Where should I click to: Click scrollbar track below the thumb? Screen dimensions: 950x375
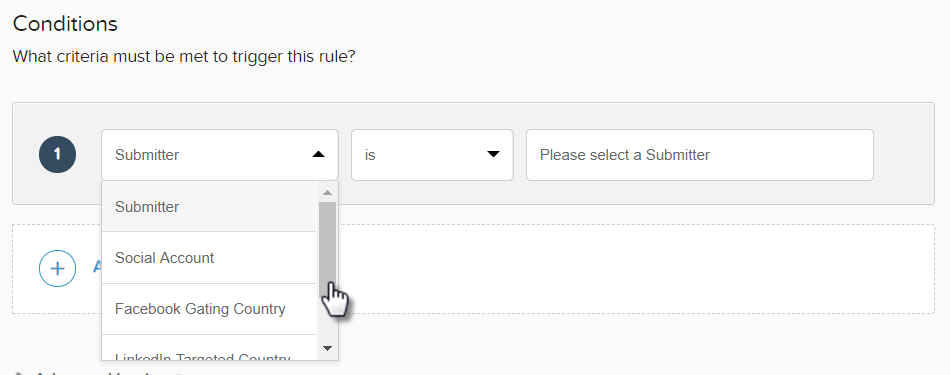click(x=327, y=322)
